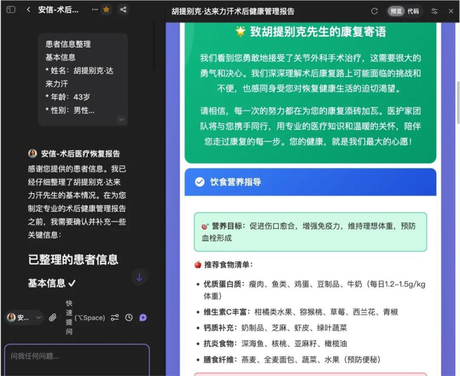Click the report panel vertical scrollbar
Image resolution: width=460 pixels, height=376 pixels.
(458, 102)
